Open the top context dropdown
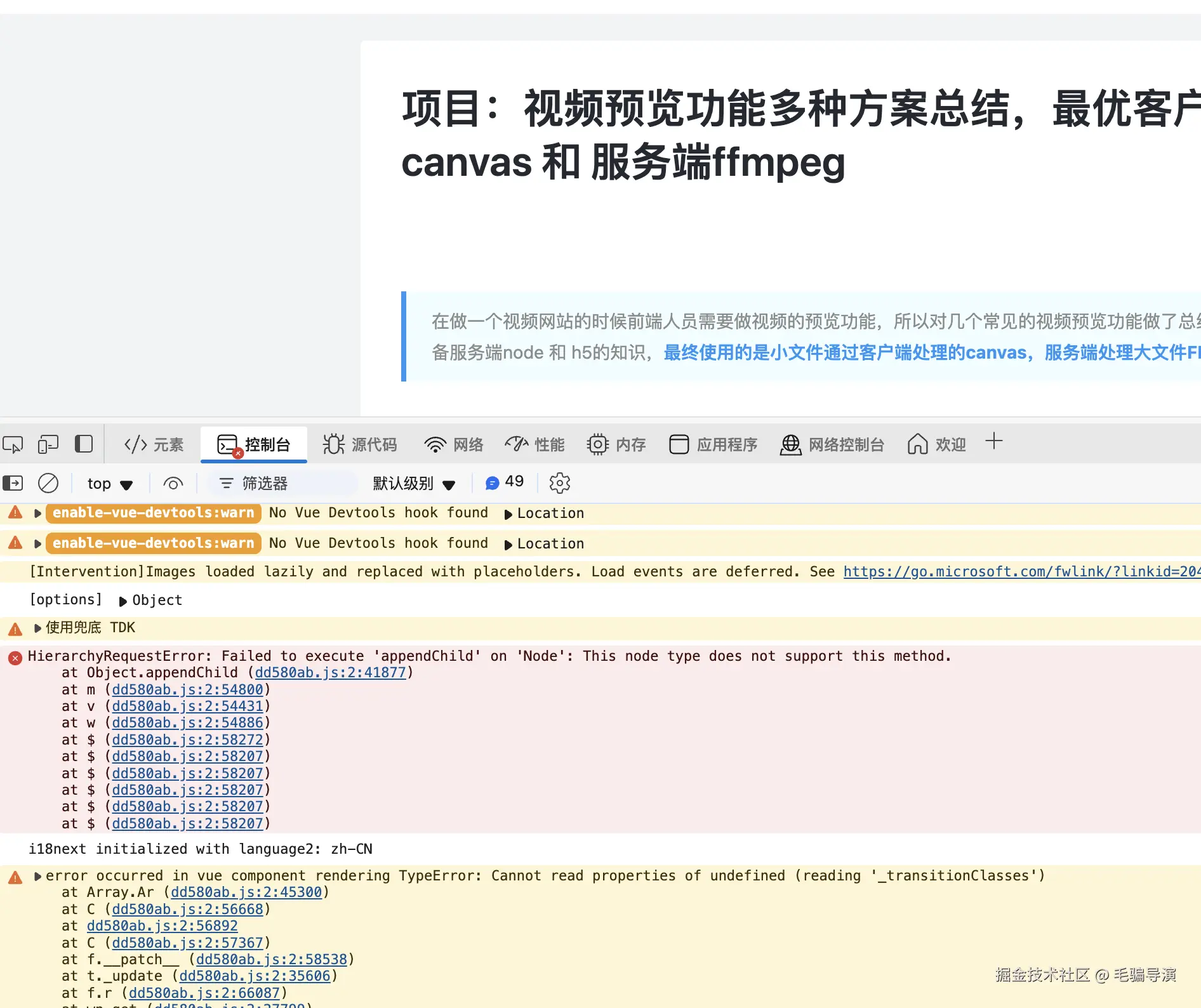The height and width of the screenshot is (1008, 1201). click(110, 484)
